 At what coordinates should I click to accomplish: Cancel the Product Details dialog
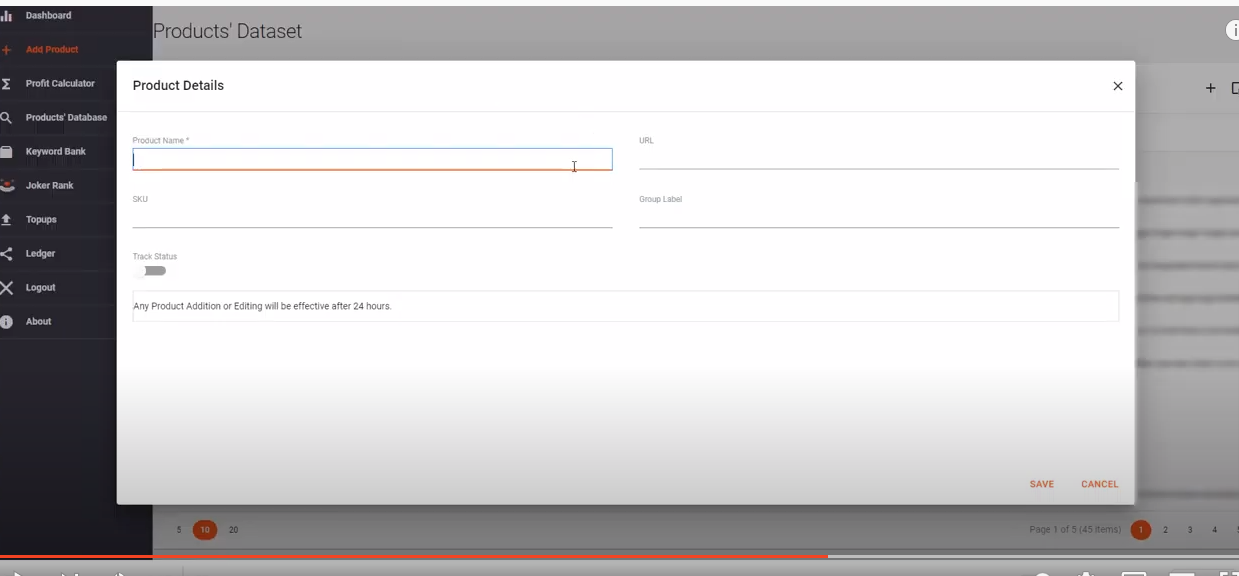(1100, 484)
